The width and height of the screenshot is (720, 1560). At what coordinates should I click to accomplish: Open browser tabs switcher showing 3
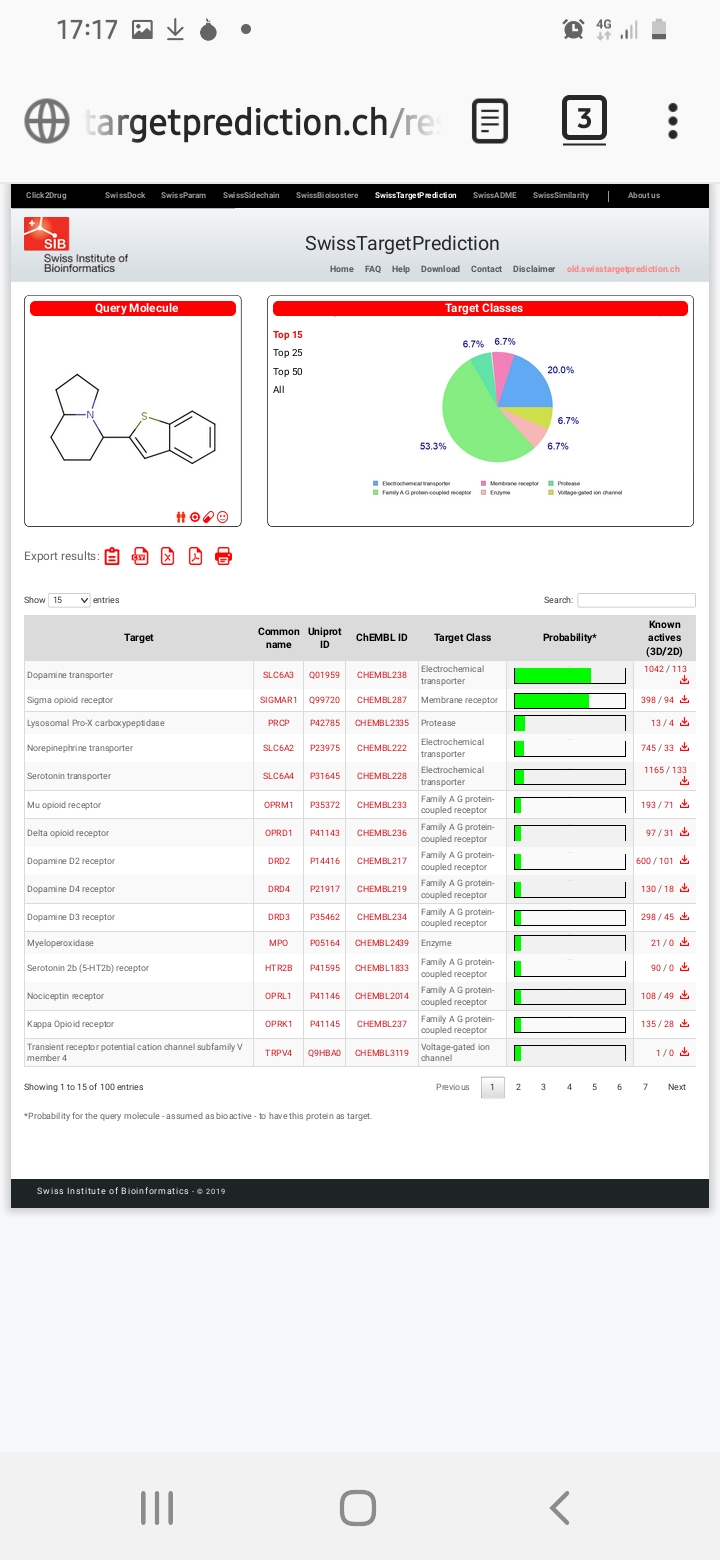[584, 121]
